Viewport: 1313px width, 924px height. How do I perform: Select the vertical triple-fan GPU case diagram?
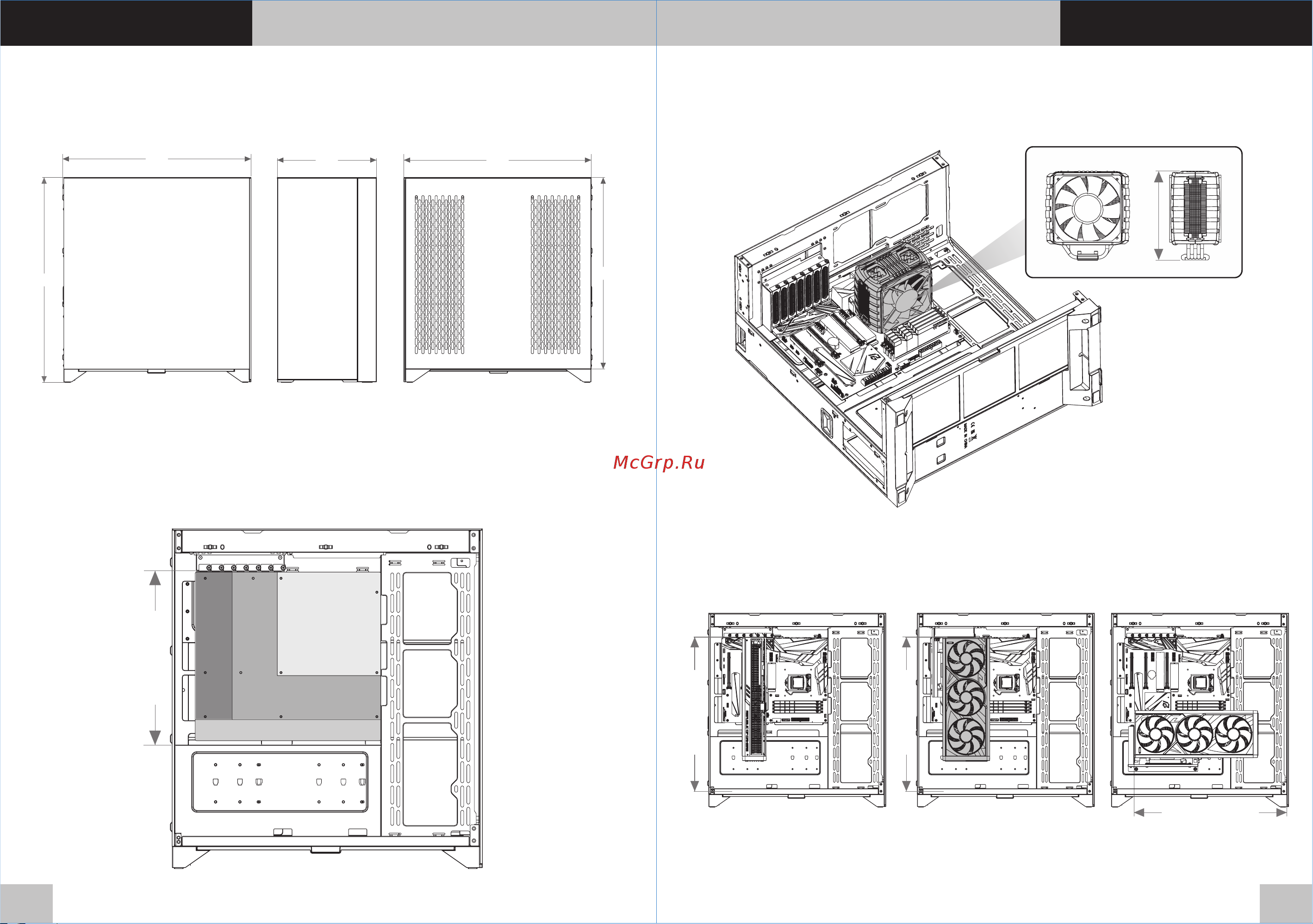[1005, 710]
